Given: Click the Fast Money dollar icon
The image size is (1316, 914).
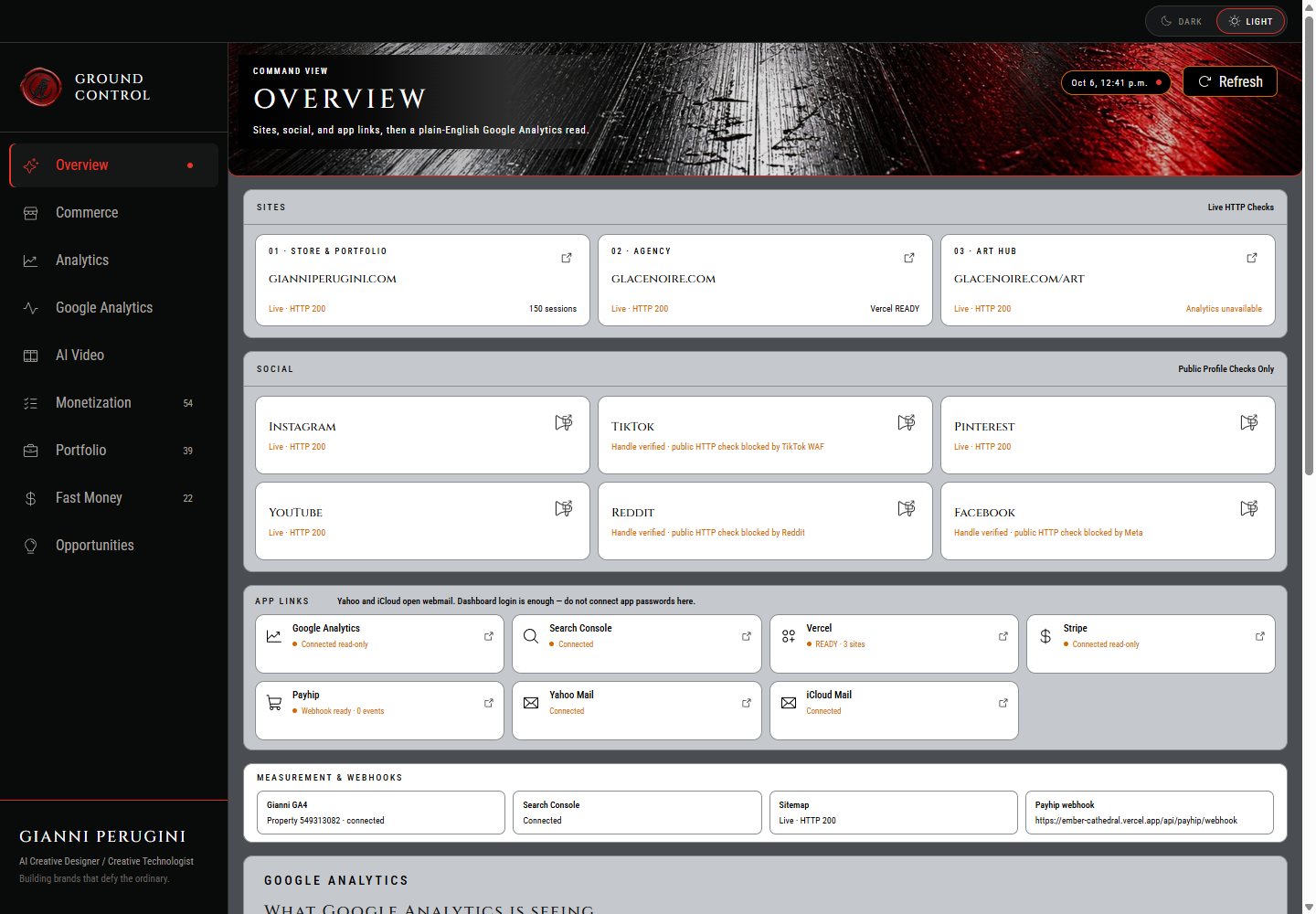Looking at the screenshot, I should coord(31,498).
